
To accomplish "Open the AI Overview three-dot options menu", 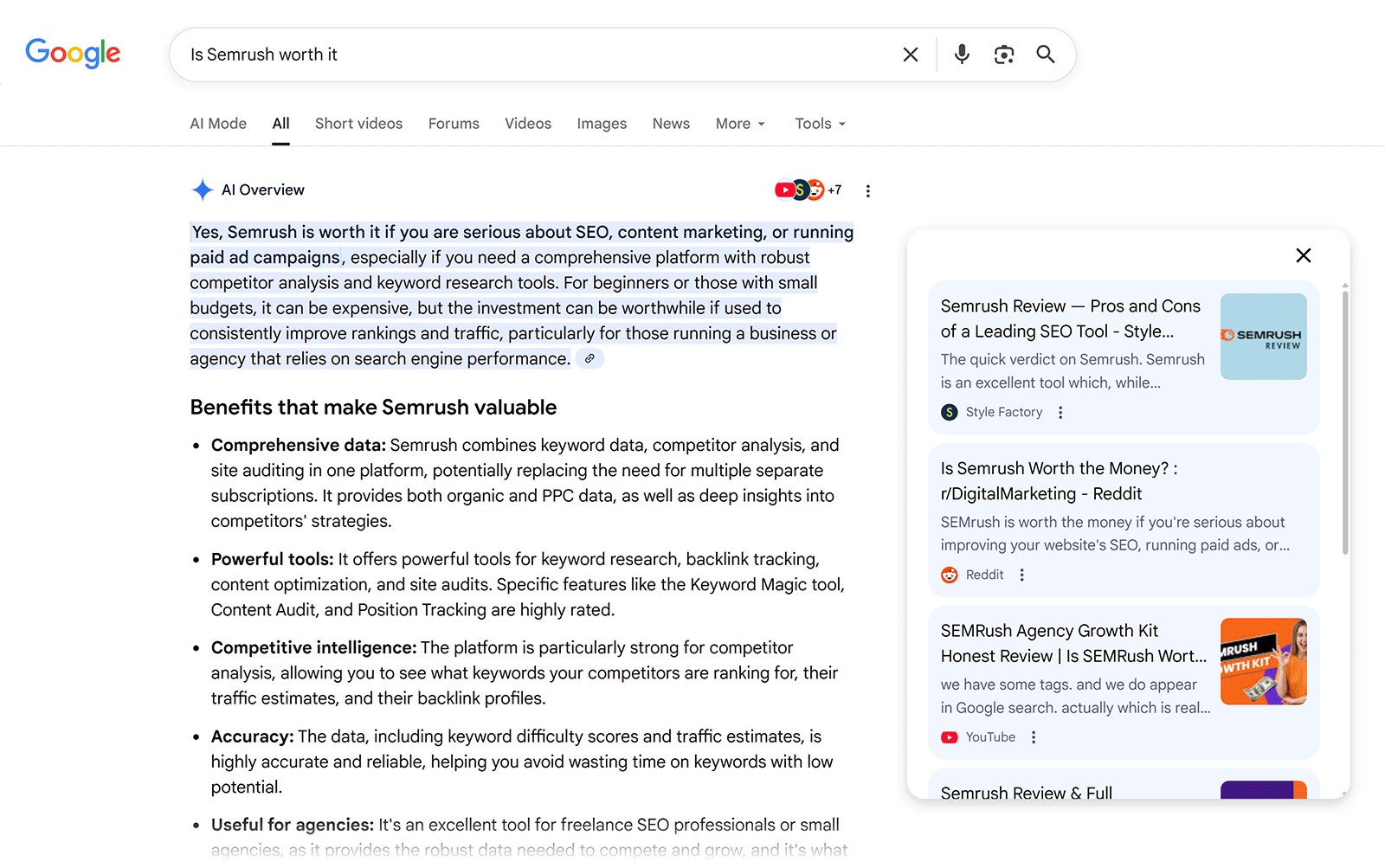I will 868,190.
